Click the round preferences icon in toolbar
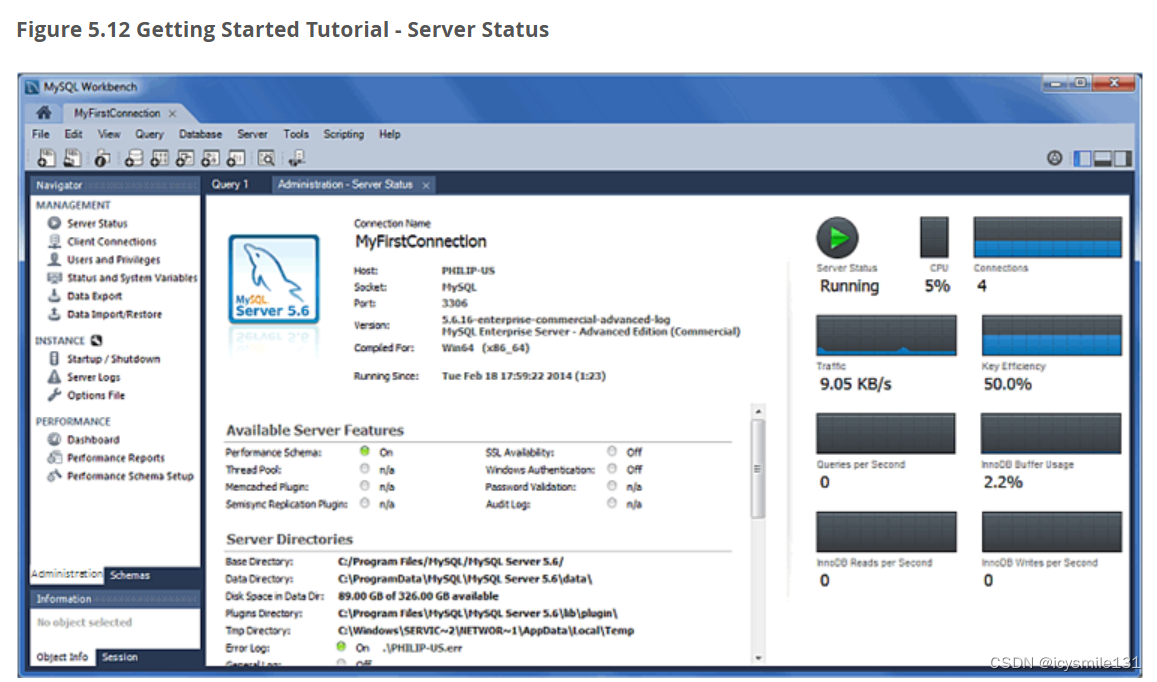 [1054, 157]
